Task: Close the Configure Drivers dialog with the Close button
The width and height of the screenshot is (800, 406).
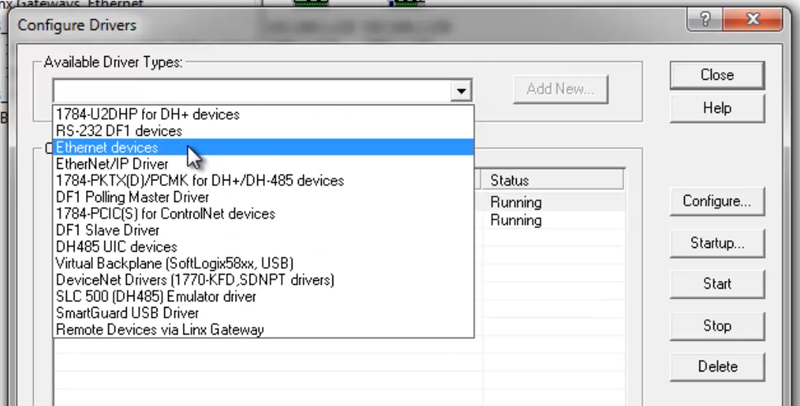Action: 717,75
